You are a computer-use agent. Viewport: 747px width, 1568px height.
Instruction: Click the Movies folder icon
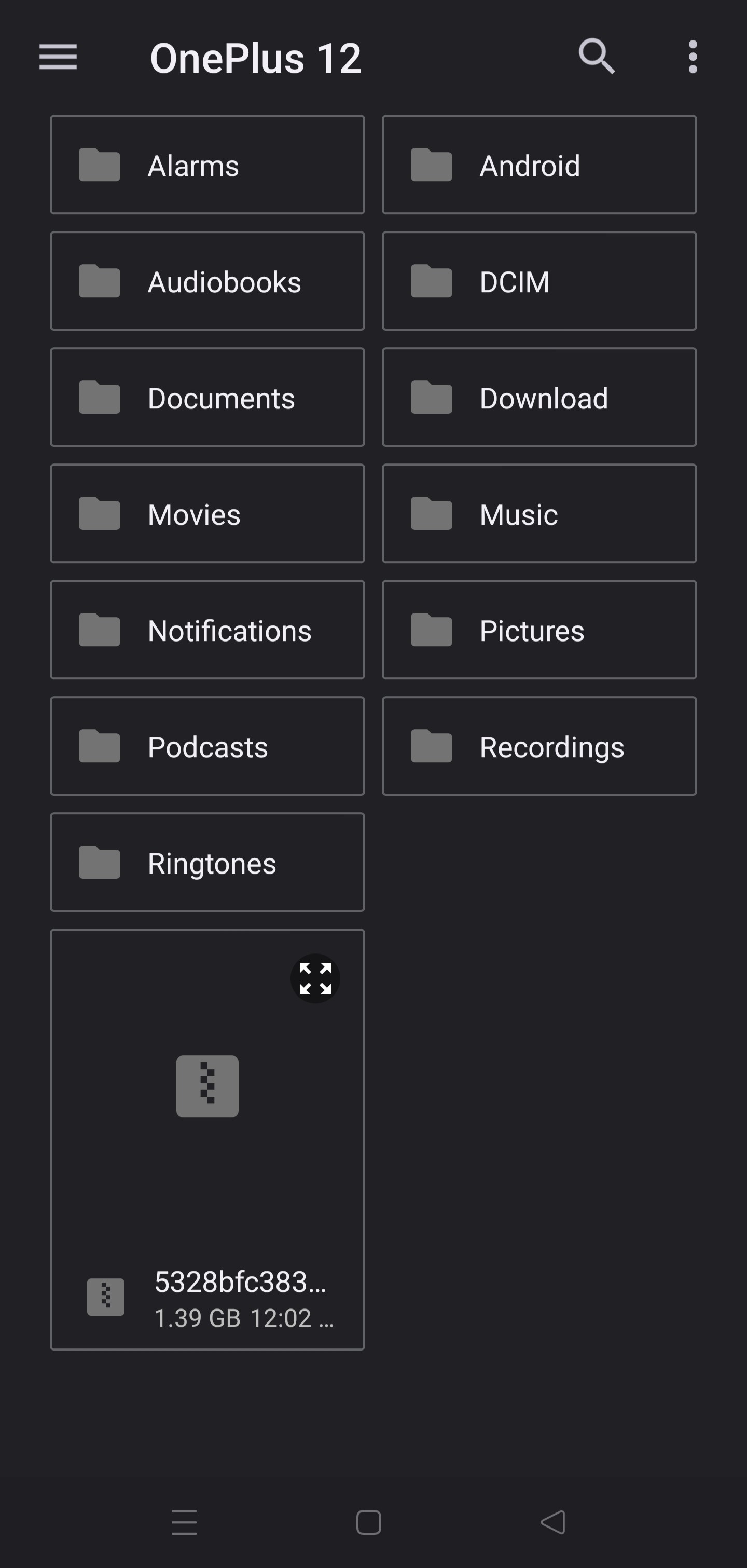pyautogui.click(x=99, y=514)
